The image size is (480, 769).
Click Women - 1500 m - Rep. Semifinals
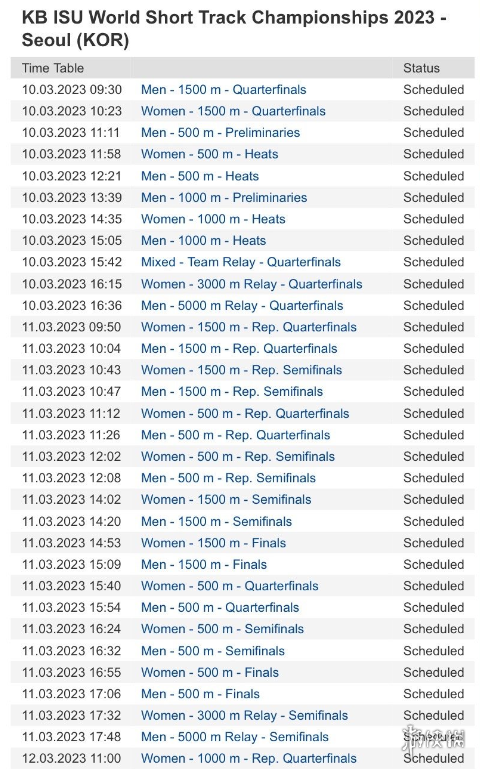[x=242, y=370]
